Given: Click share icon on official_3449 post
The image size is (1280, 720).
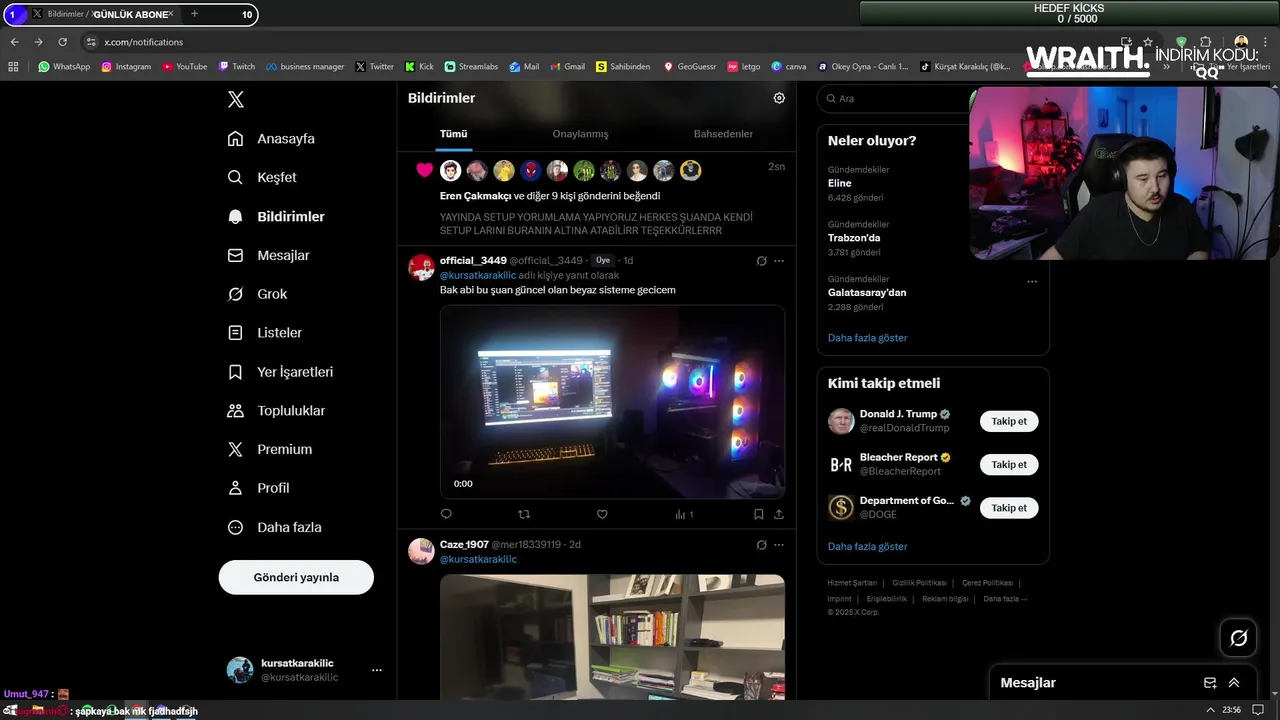Looking at the screenshot, I should pyautogui.click(x=779, y=514).
